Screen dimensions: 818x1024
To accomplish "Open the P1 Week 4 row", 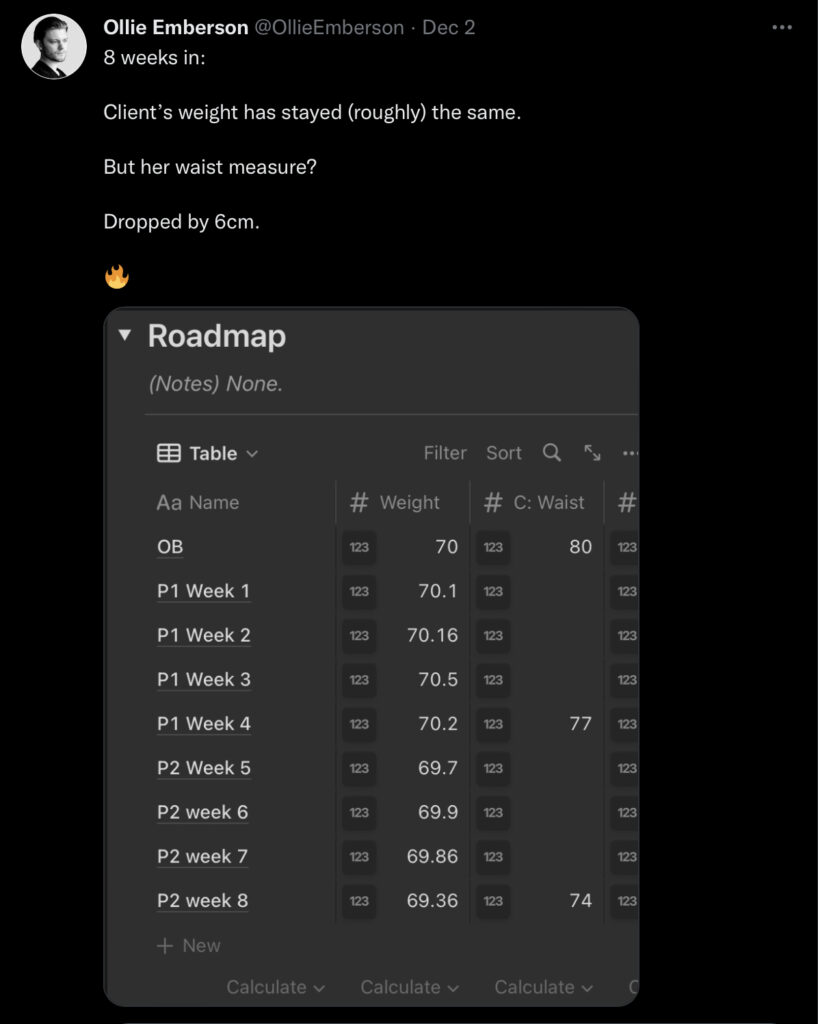I will tap(204, 724).
